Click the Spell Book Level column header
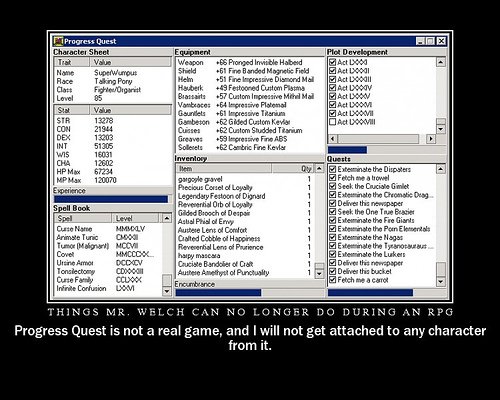The height and width of the screenshot is (400, 500). click(135, 218)
